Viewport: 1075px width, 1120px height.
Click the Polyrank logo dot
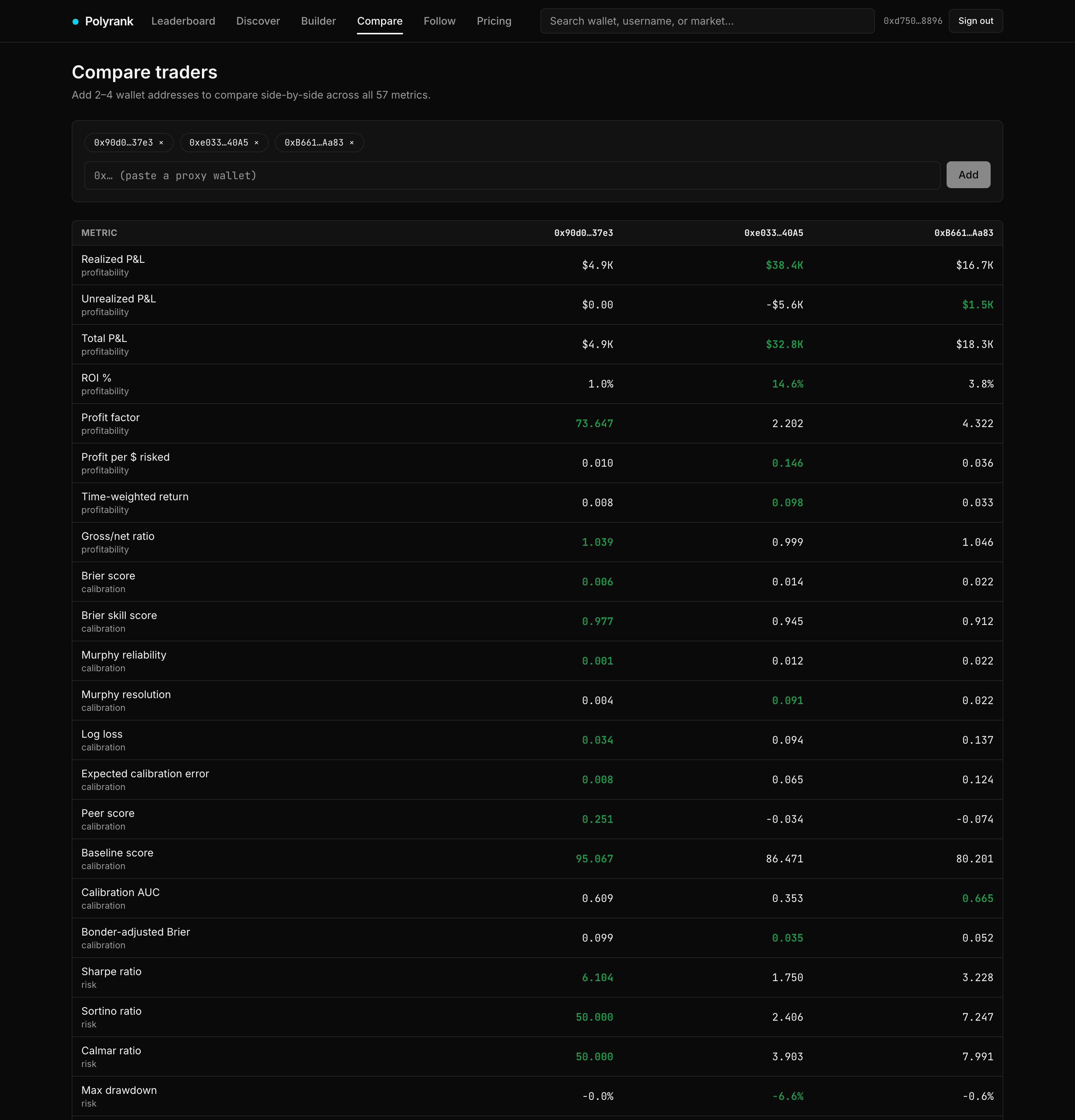click(x=75, y=22)
